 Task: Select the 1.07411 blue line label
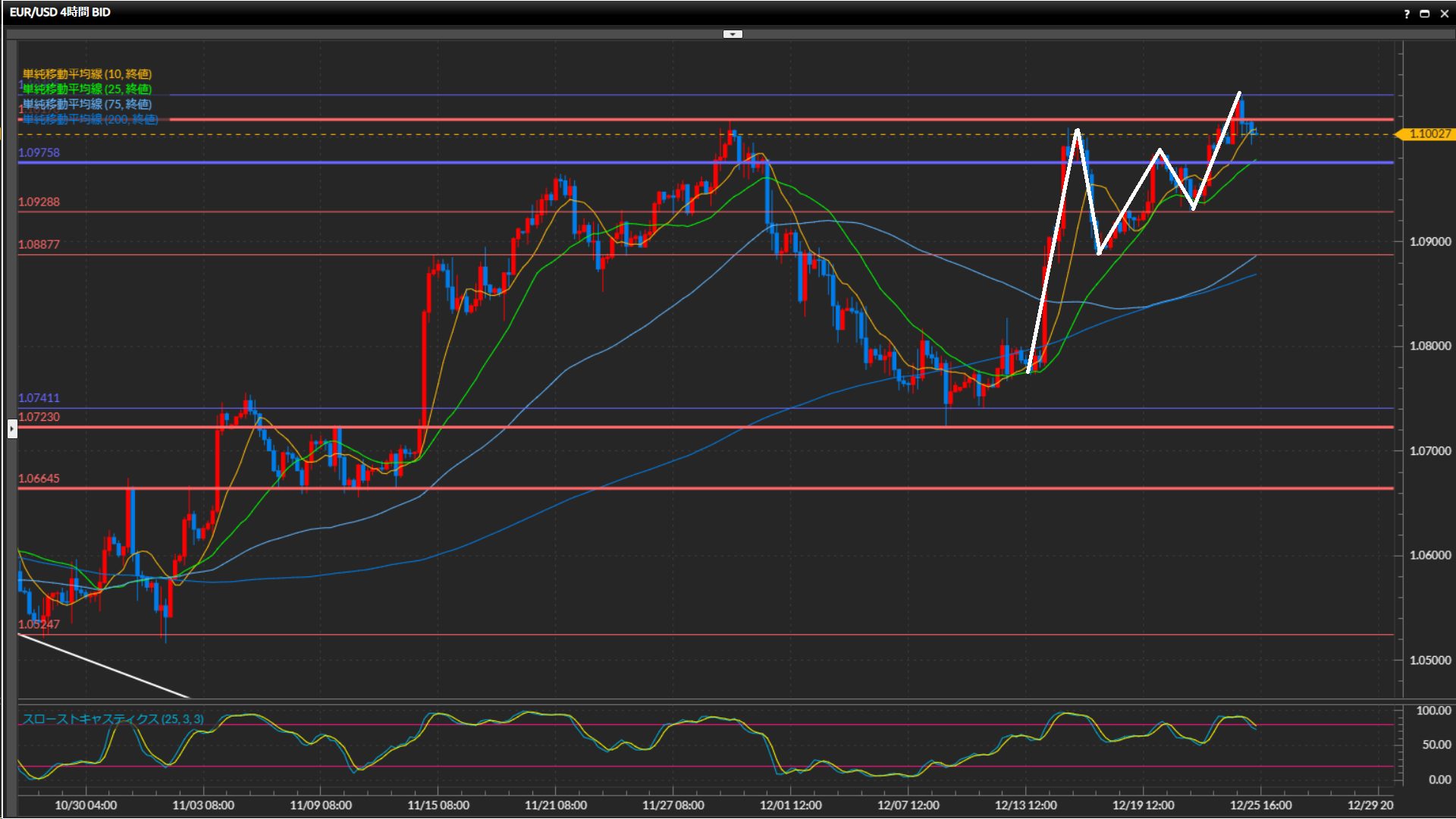tap(39, 397)
